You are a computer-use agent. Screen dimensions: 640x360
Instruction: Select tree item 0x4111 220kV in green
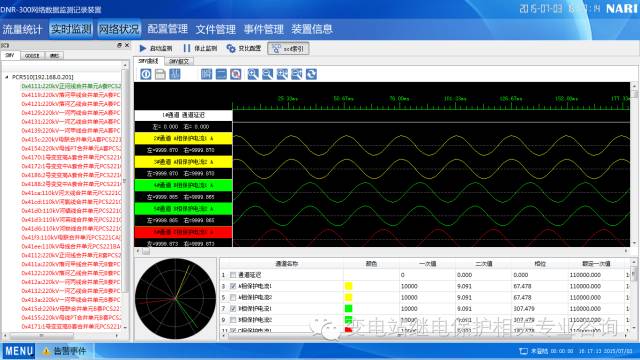71,86
